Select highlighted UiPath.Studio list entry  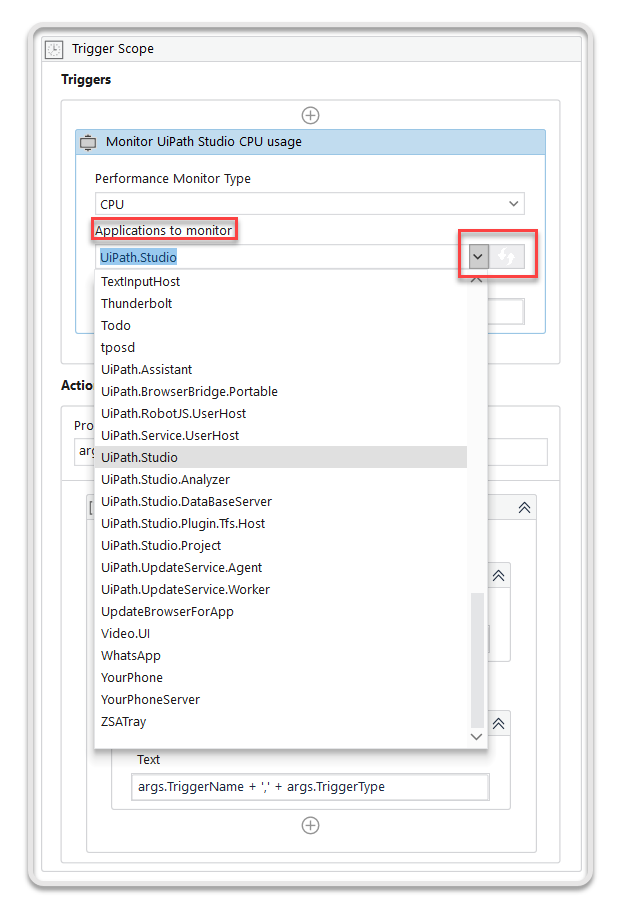point(281,458)
